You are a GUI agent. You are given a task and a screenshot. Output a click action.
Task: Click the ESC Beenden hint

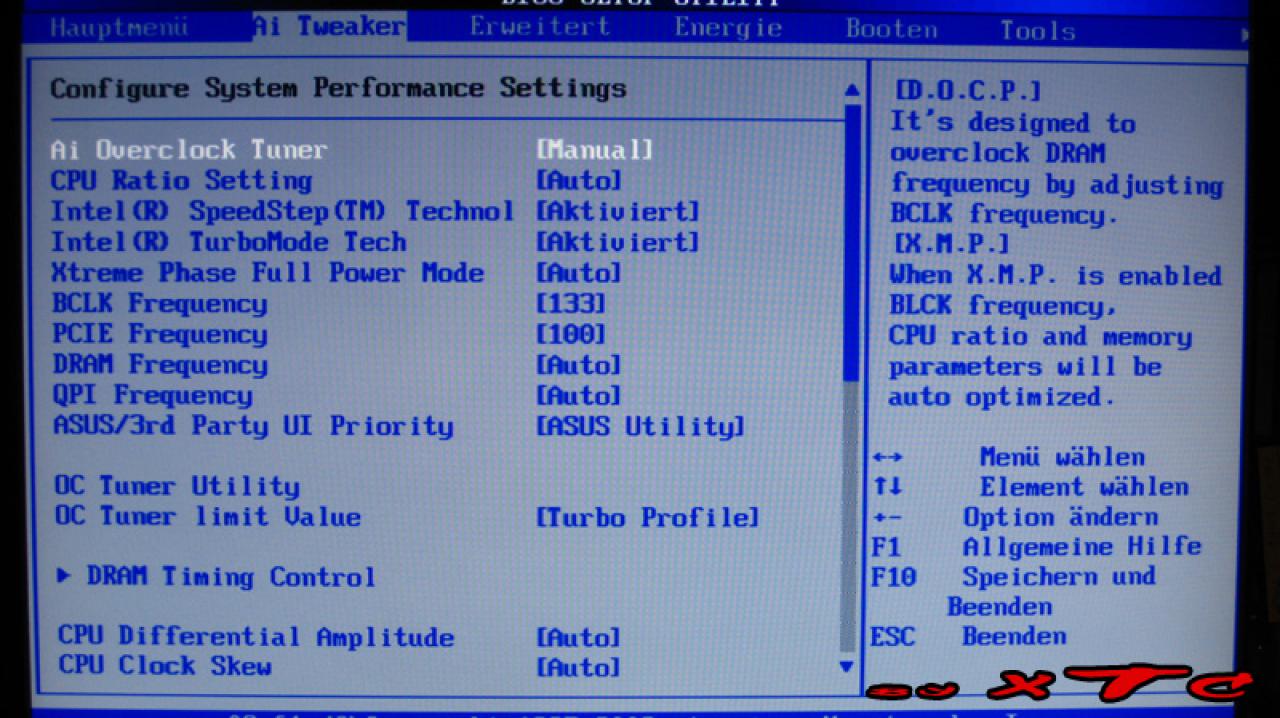tap(968, 636)
